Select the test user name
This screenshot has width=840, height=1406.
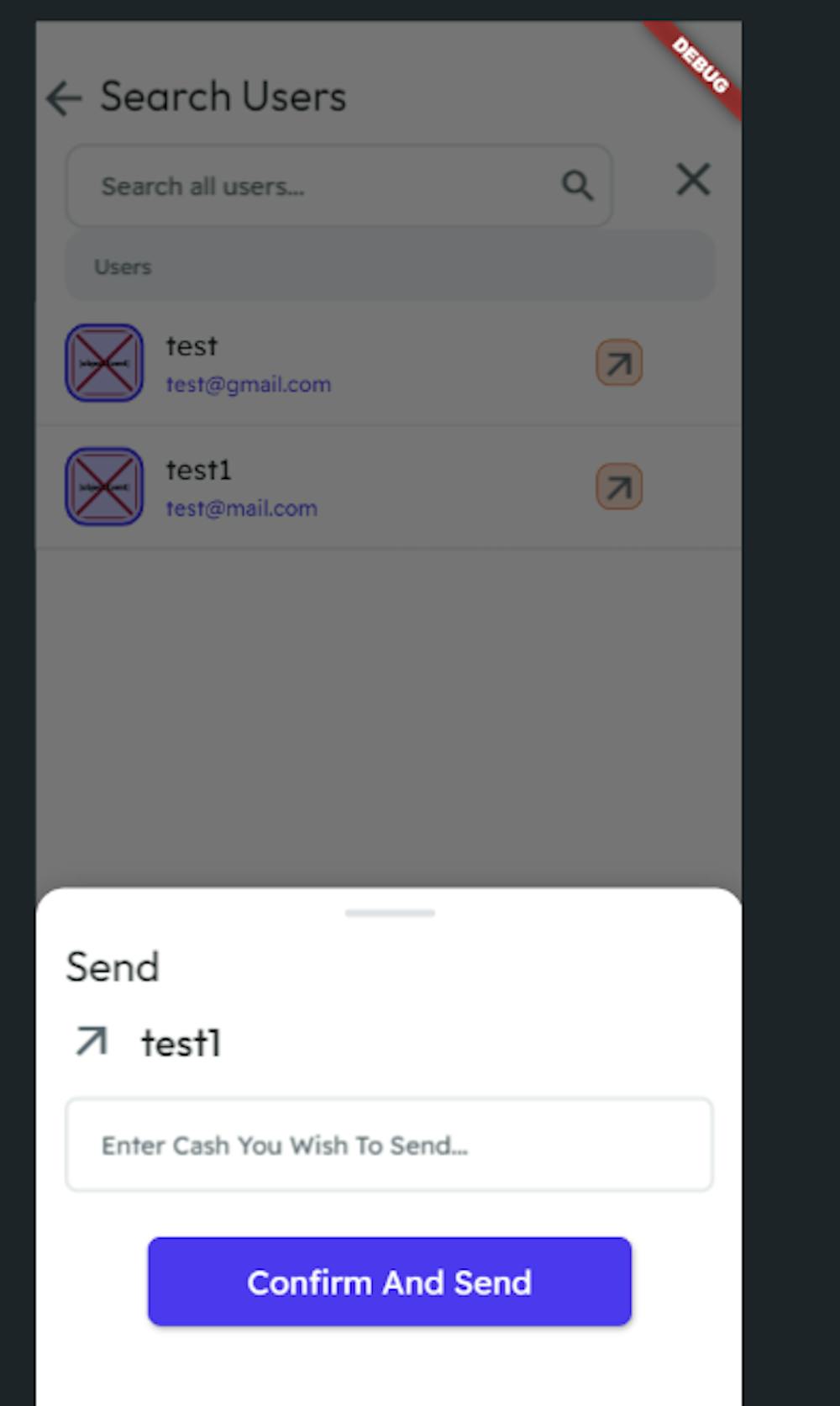(x=192, y=345)
